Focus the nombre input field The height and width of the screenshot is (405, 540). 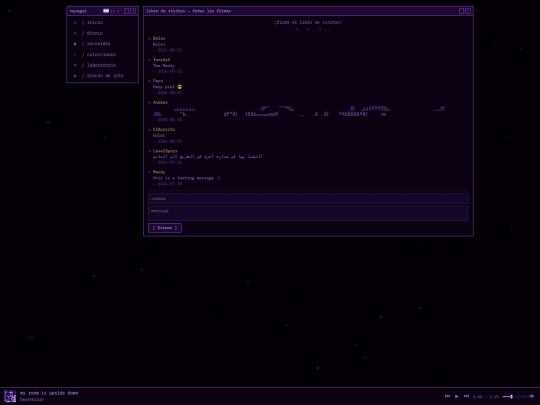(308, 199)
